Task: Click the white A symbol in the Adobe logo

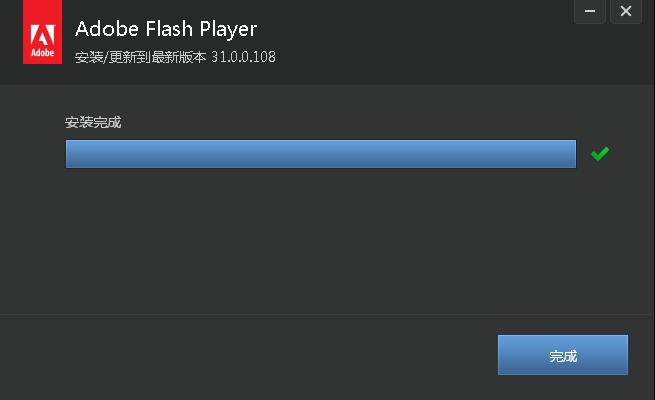Action: 42,29
